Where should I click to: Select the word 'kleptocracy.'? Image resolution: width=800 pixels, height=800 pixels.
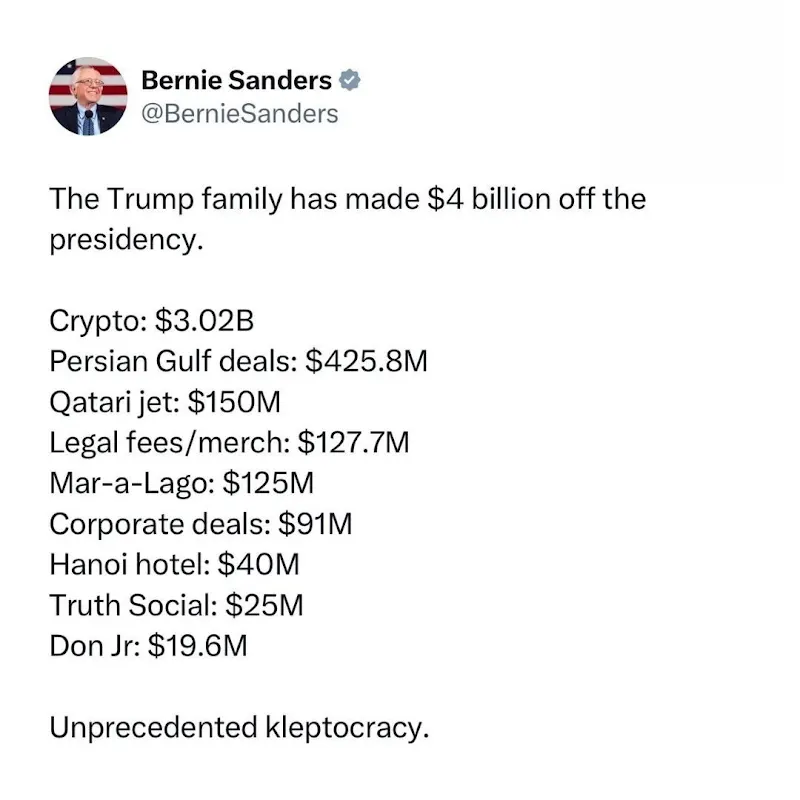[347, 728]
